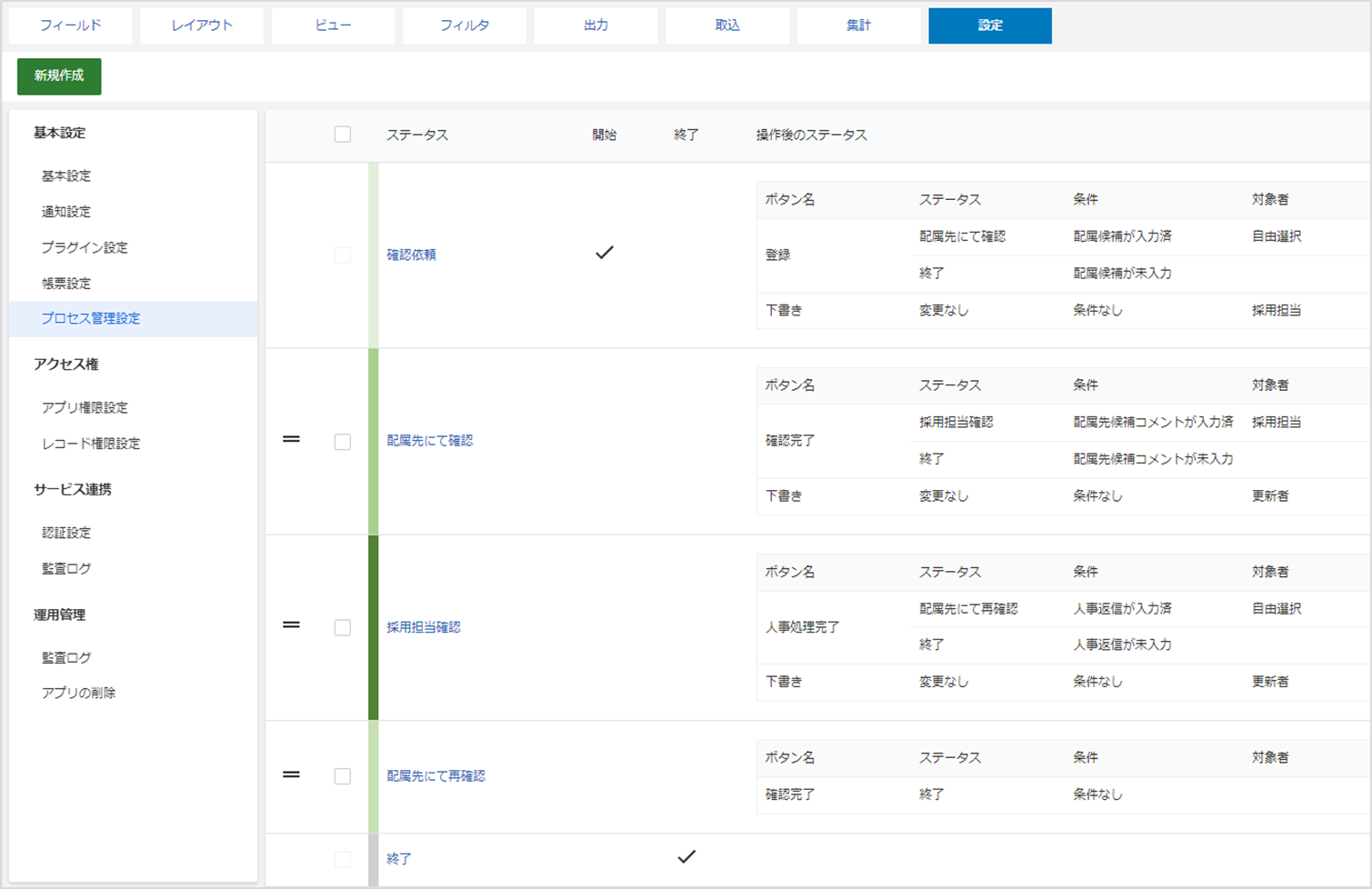Open レコード権限設定
The height and width of the screenshot is (889, 1372).
[91, 444]
